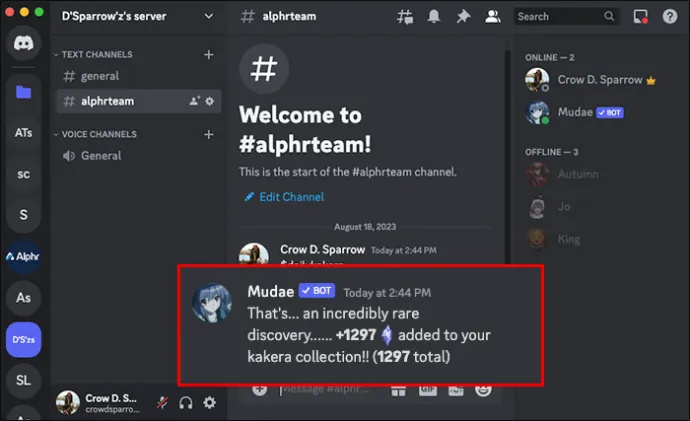Open Discord home direct messages icon
This screenshot has width=690, height=421.
tap(23, 43)
